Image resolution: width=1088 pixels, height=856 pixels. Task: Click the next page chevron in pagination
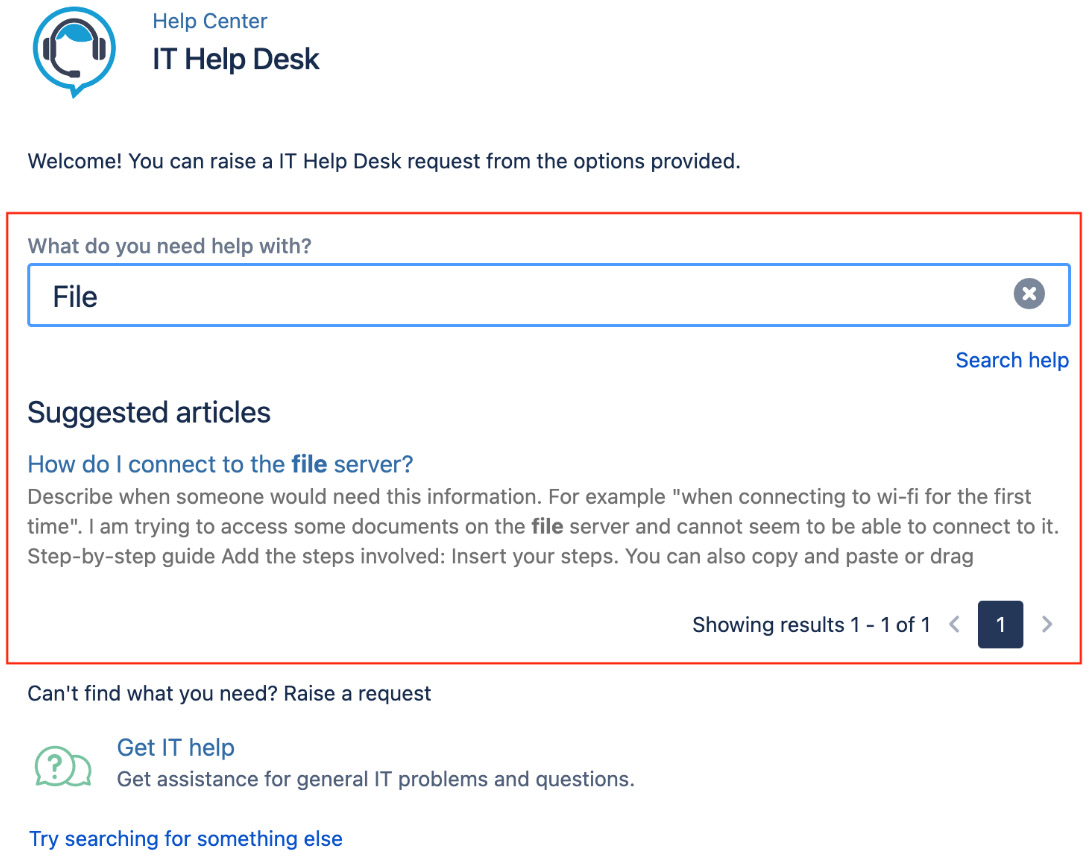[x=1047, y=624]
